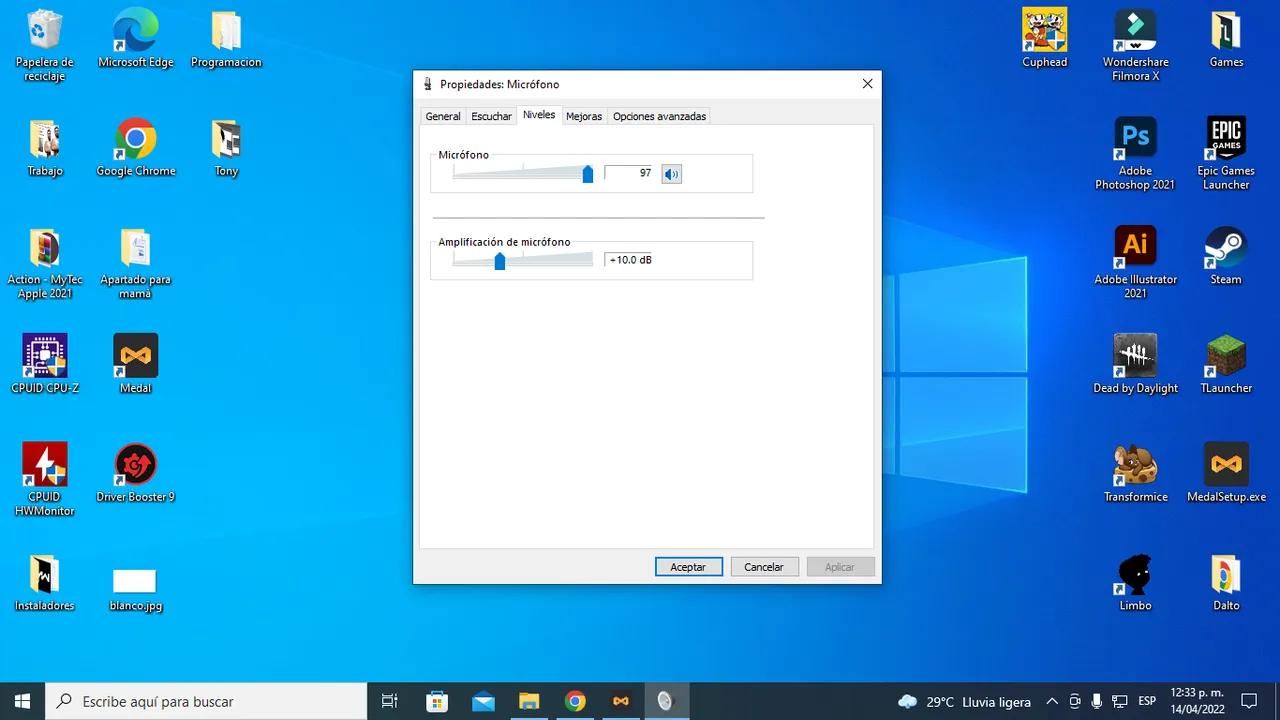
Task: Mute the Micrófono speaker icon button
Action: click(x=671, y=174)
